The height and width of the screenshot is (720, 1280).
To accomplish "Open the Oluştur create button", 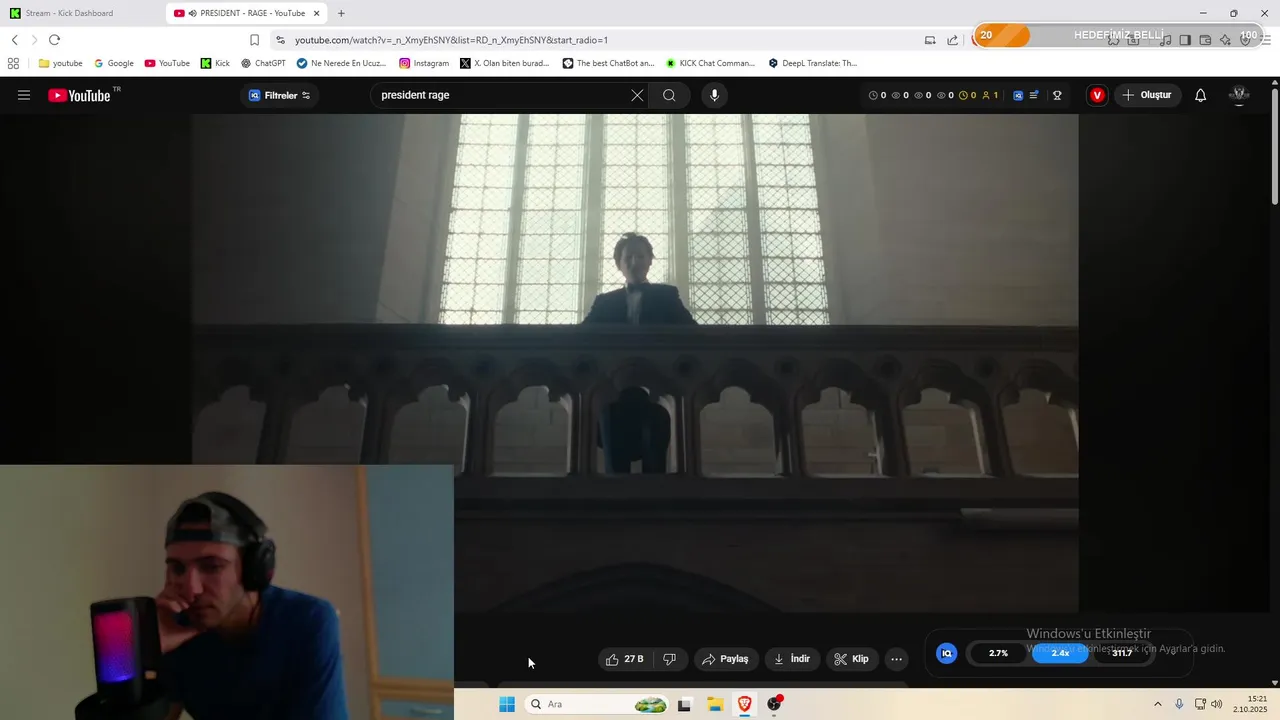I will 1147,95.
